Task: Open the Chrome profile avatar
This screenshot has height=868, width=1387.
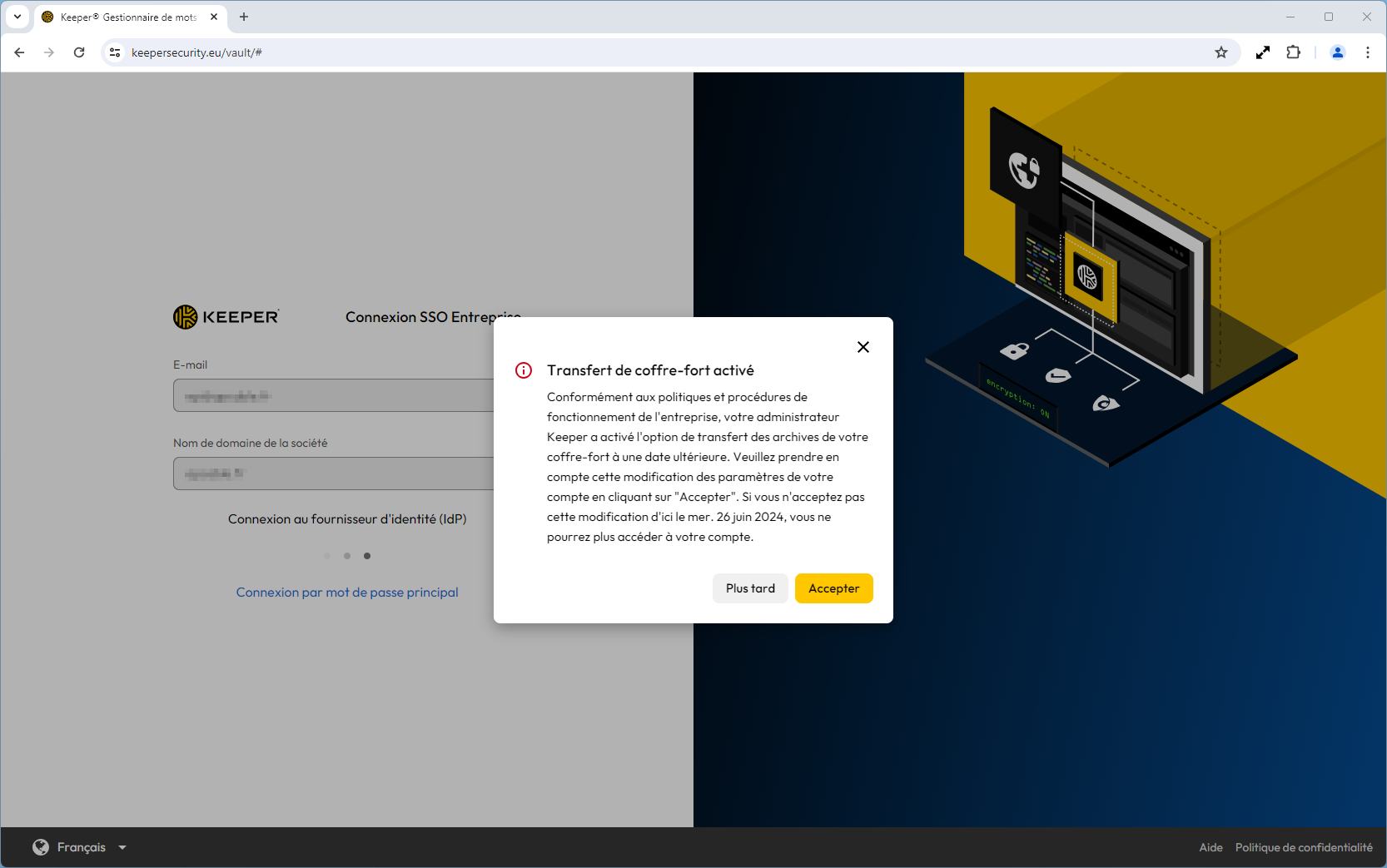Action: click(1338, 52)
